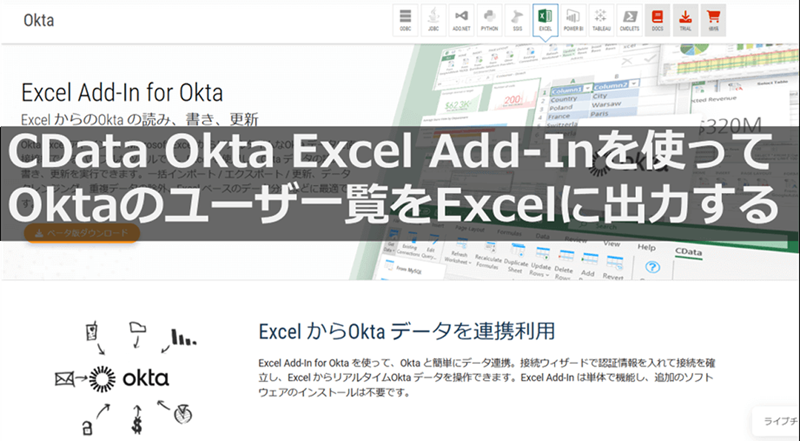Open the ODBC driver icon

(x=405, y=20)
